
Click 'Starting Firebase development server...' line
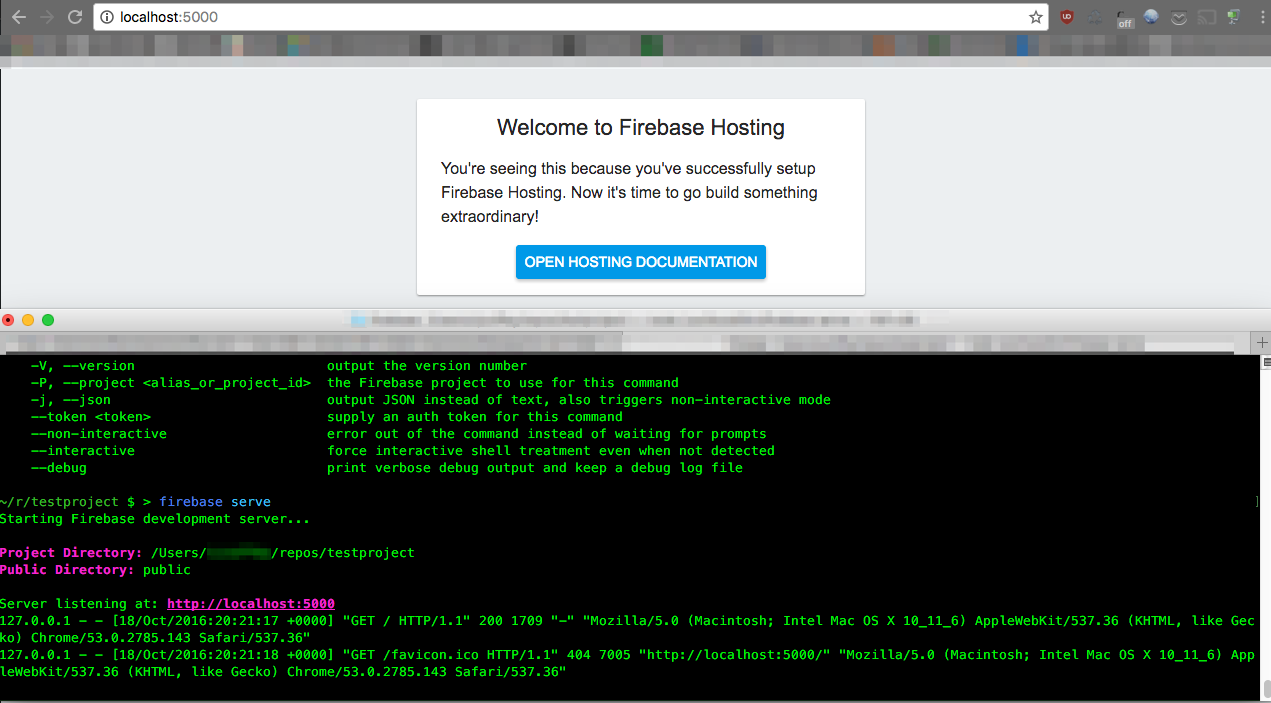pos(155,519)
